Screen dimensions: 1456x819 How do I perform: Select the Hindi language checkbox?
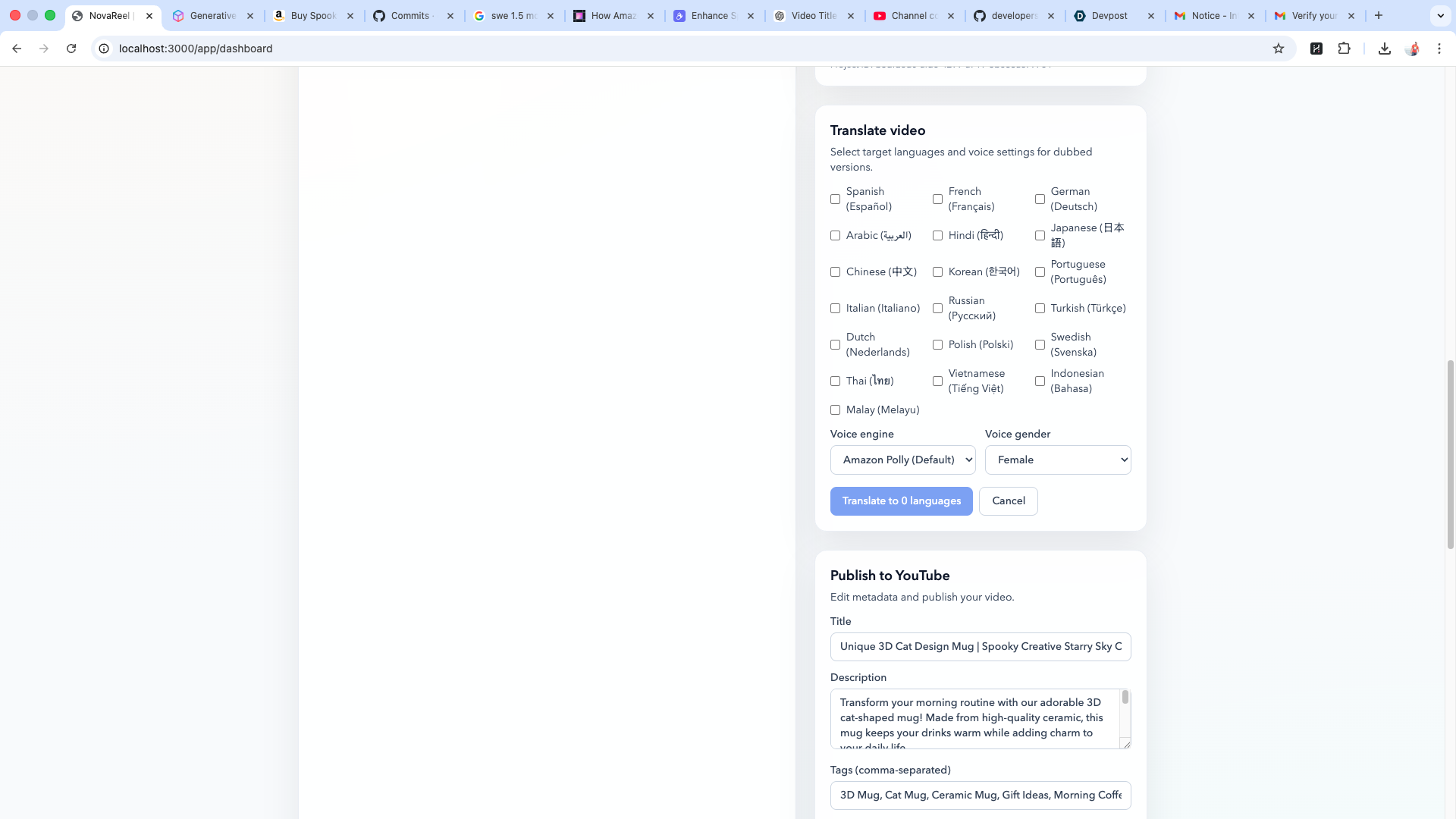tap(937, 236)
